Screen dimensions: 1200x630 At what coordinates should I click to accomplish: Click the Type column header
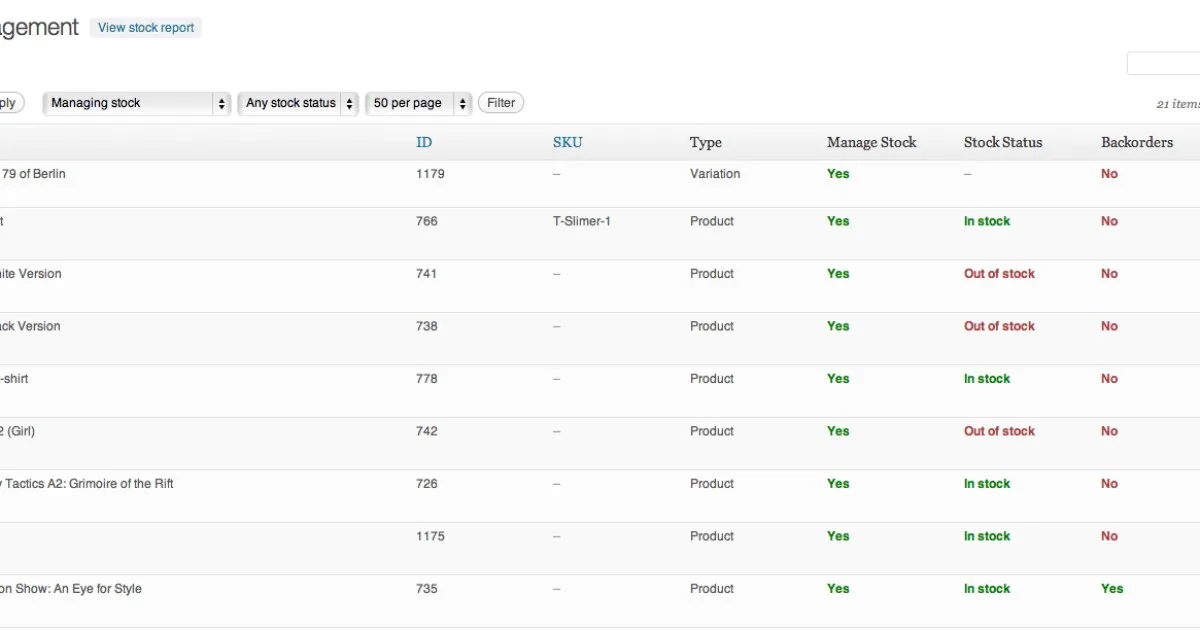pos(706,142)
